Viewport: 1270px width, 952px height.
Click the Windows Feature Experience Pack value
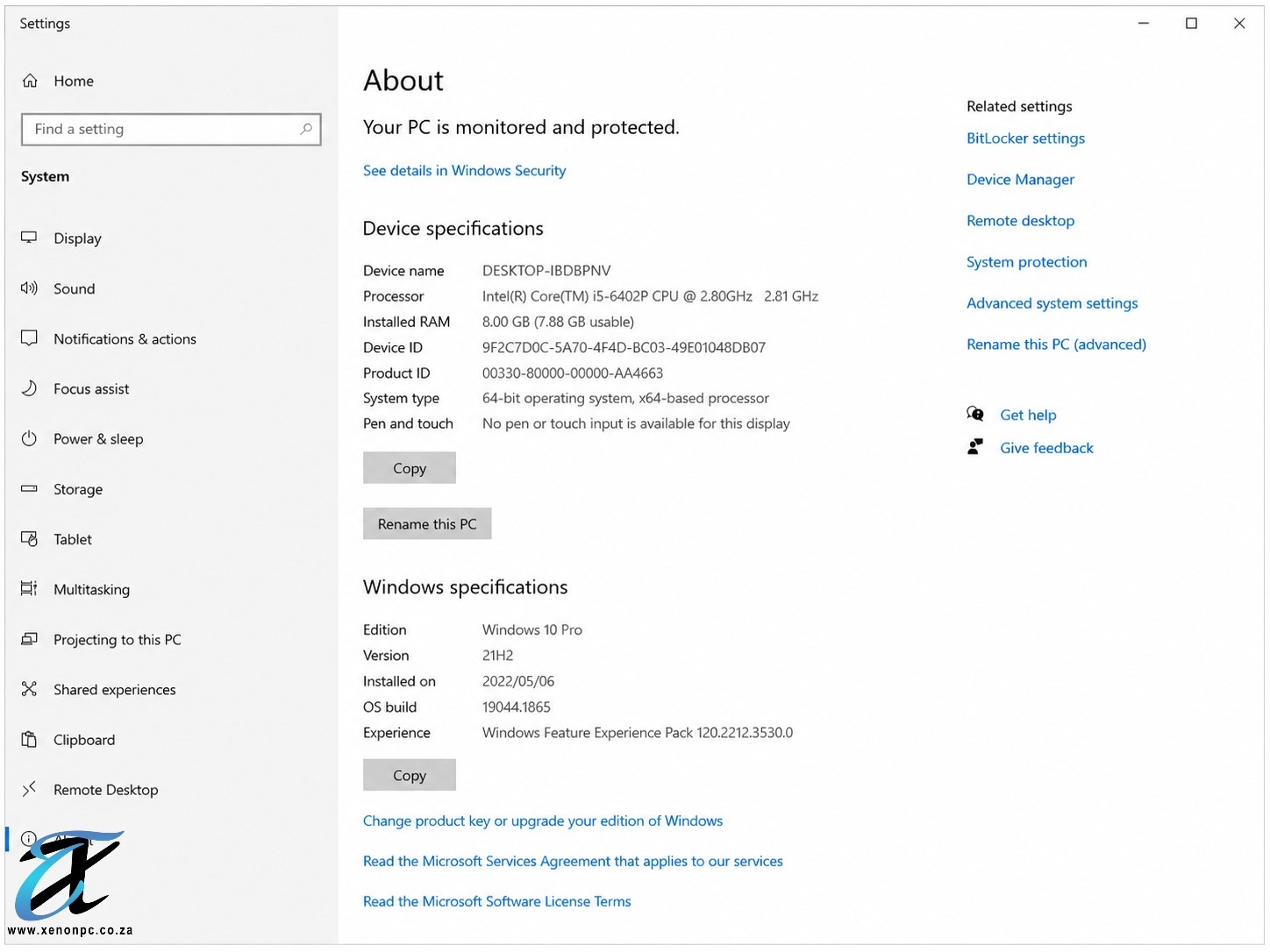[638, 732]
